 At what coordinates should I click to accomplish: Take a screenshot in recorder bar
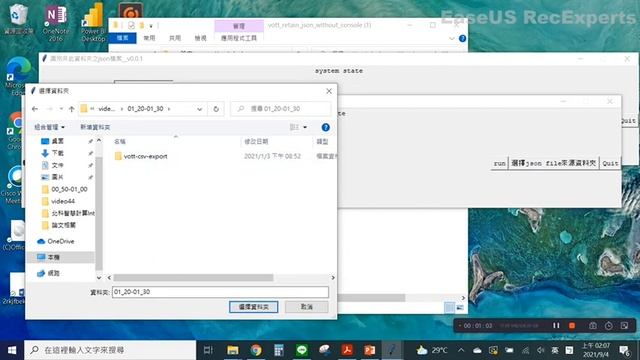click(x=593, y=326)
